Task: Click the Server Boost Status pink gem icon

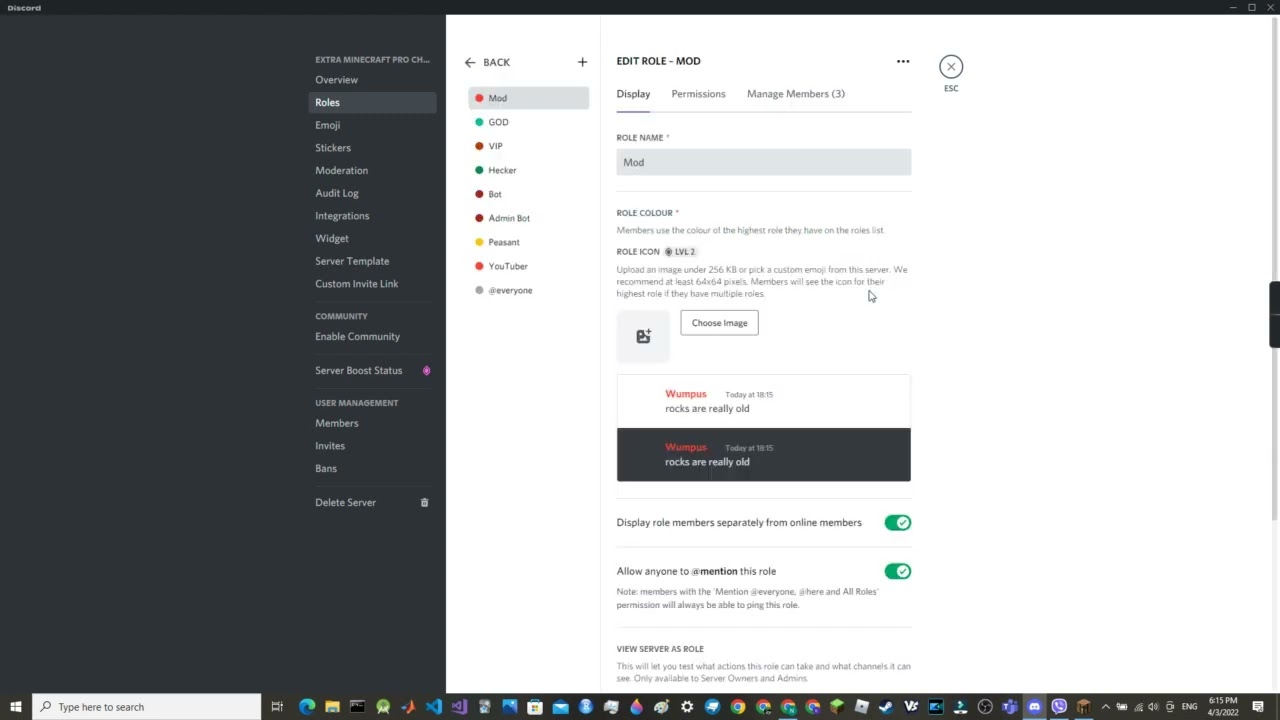Action: 426,370
